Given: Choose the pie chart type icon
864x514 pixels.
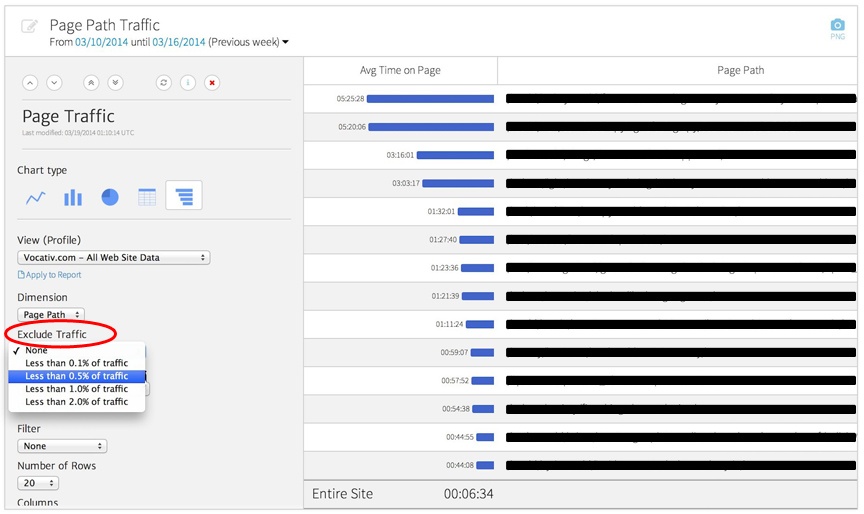Looking at the screenshot, I should point(110,197).
